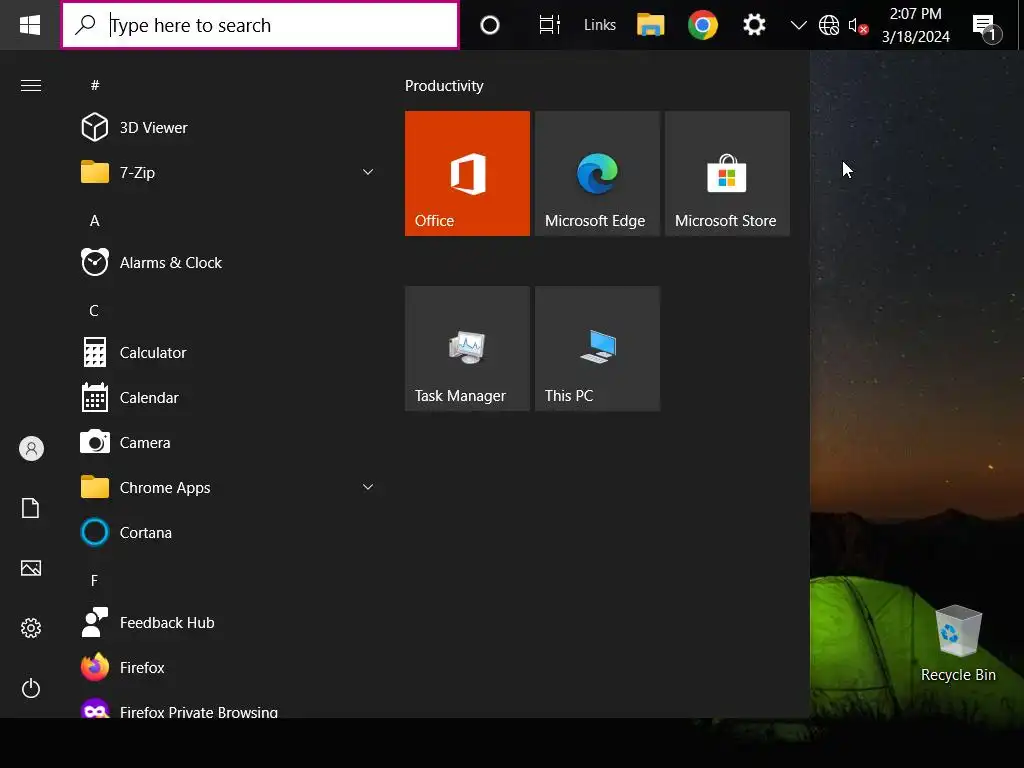Open the Action Center notifications icon

[986, 26]
